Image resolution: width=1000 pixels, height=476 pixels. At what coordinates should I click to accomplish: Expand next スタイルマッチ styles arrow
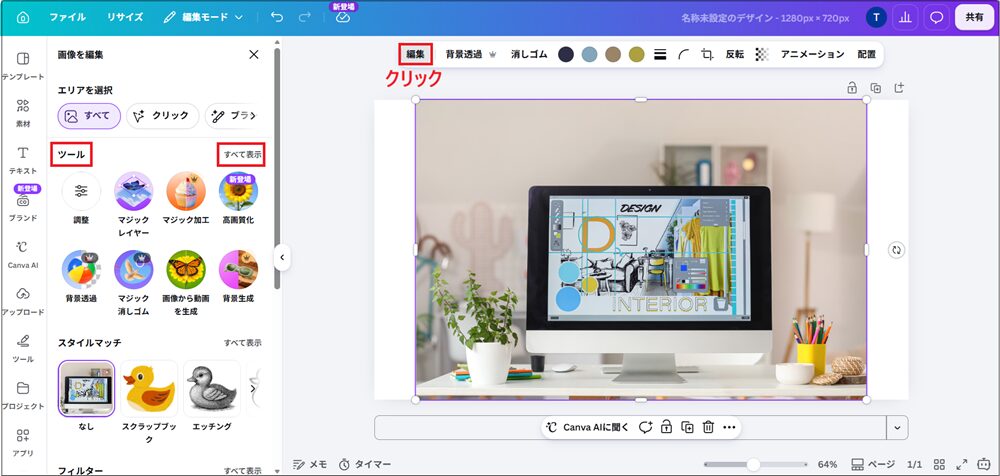coord(253,389)
